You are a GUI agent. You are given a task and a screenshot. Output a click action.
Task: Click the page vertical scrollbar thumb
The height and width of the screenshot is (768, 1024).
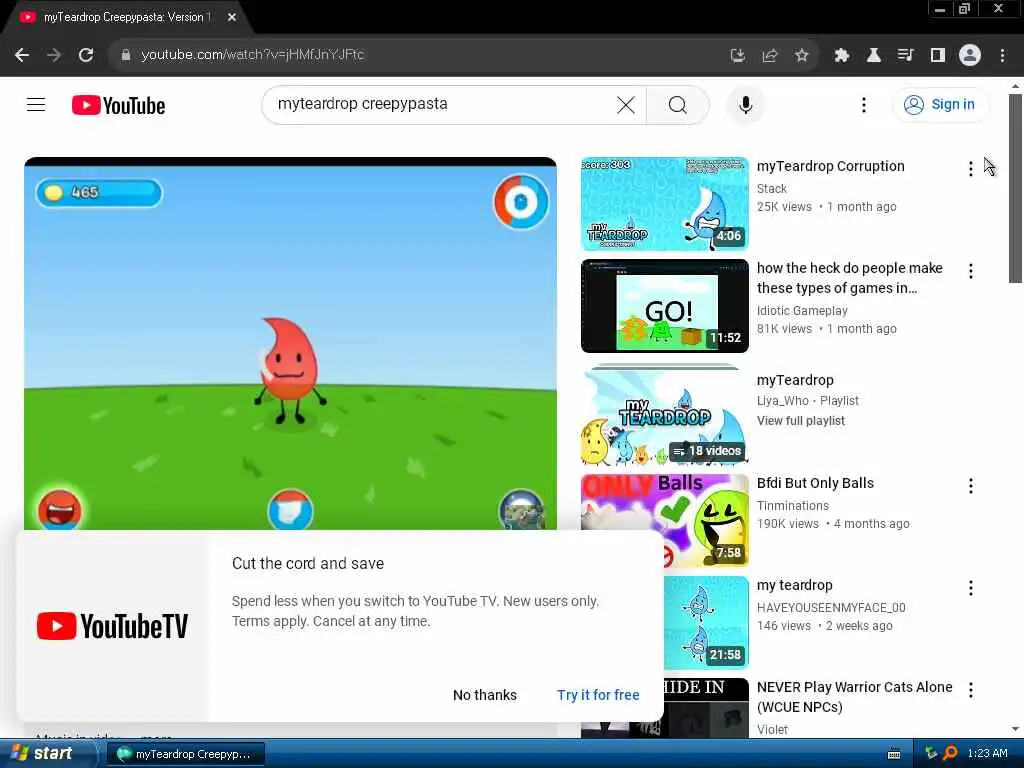click(x=1015, y=188)
